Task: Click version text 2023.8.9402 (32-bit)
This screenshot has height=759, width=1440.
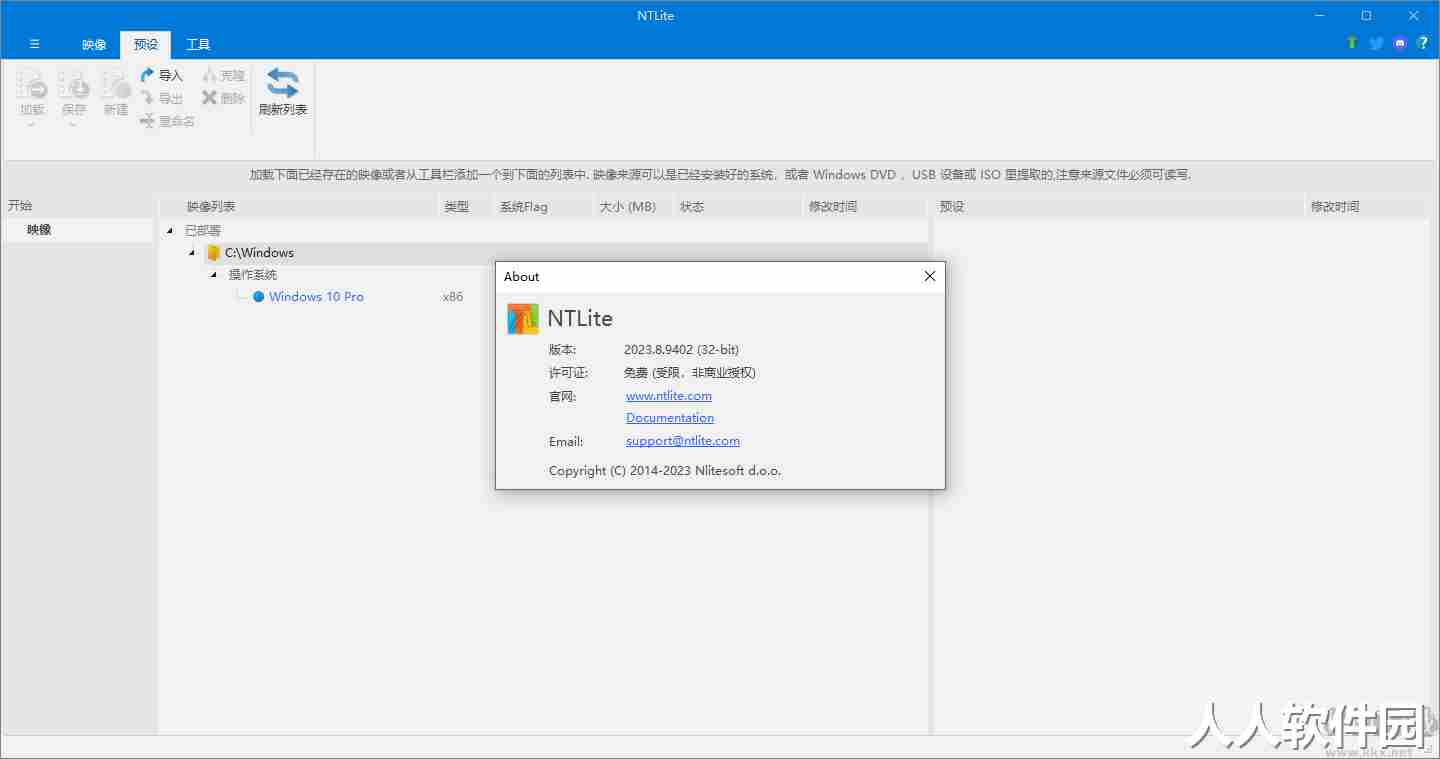Action: (x=681, y=350)
